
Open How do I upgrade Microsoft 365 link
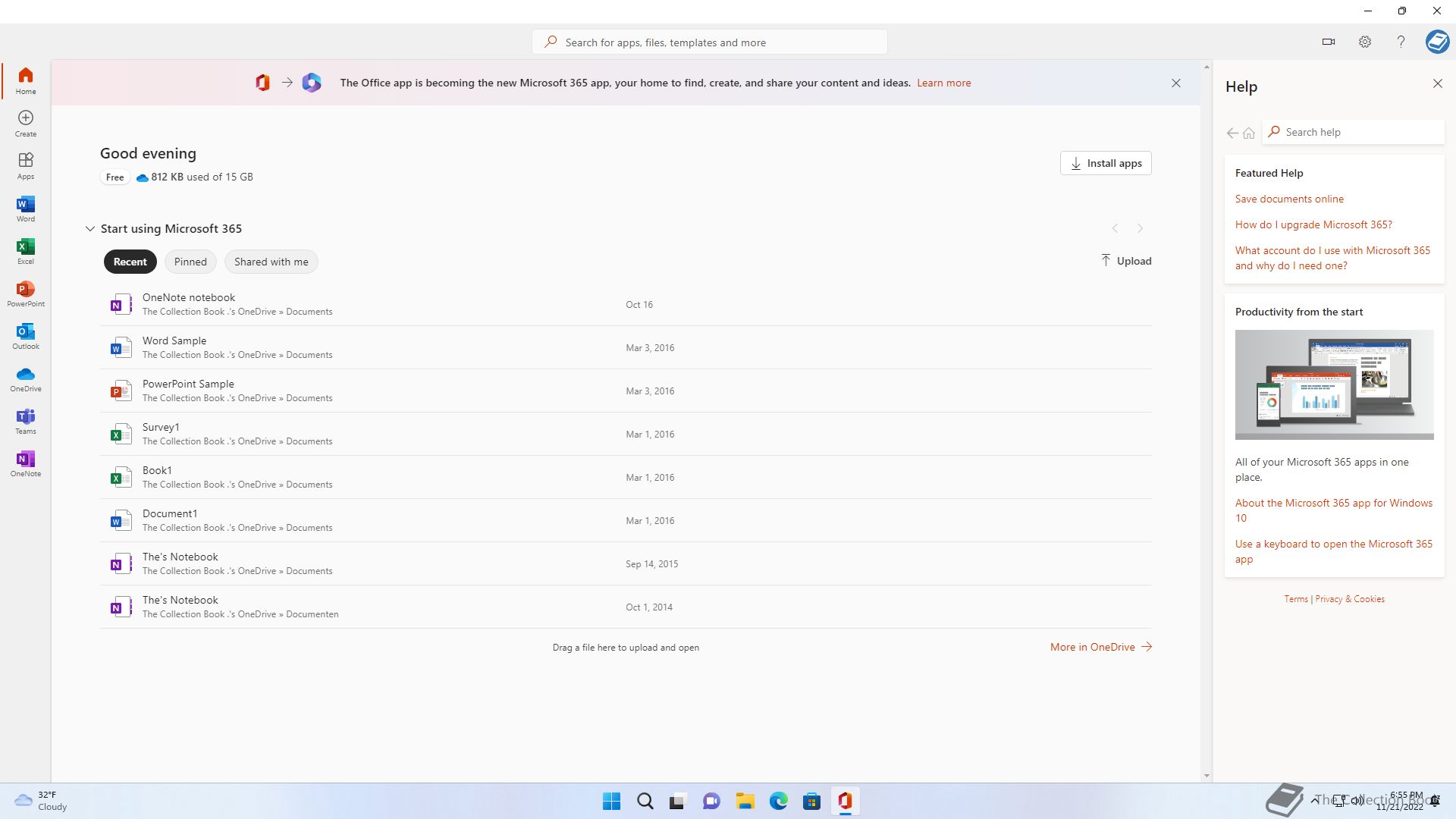(x=1313, y=224)
